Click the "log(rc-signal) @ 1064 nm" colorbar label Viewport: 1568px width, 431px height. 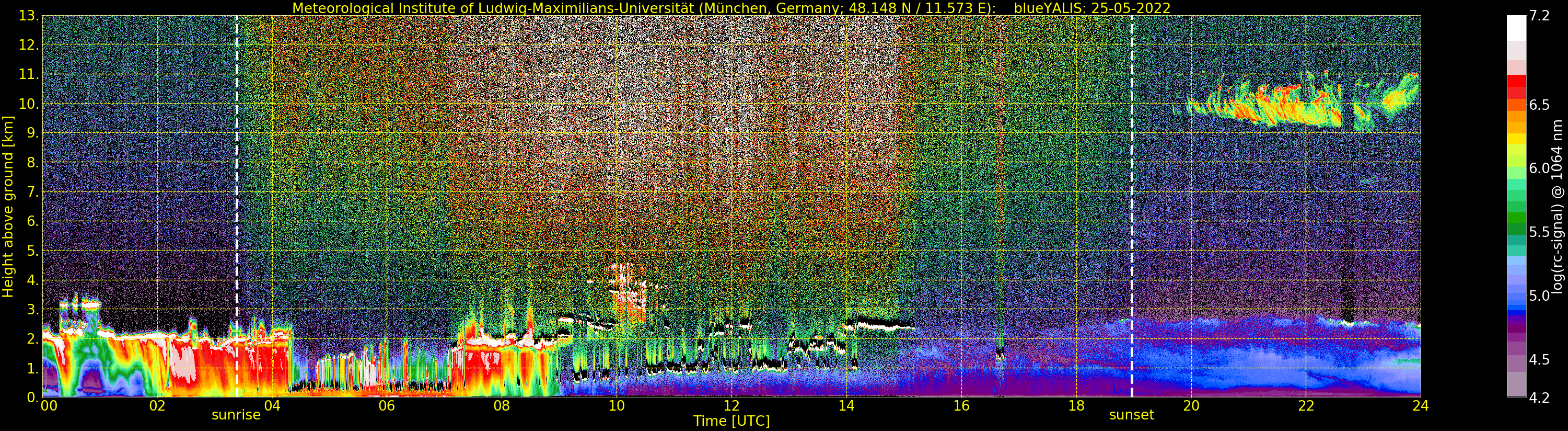pos(1557,206)
